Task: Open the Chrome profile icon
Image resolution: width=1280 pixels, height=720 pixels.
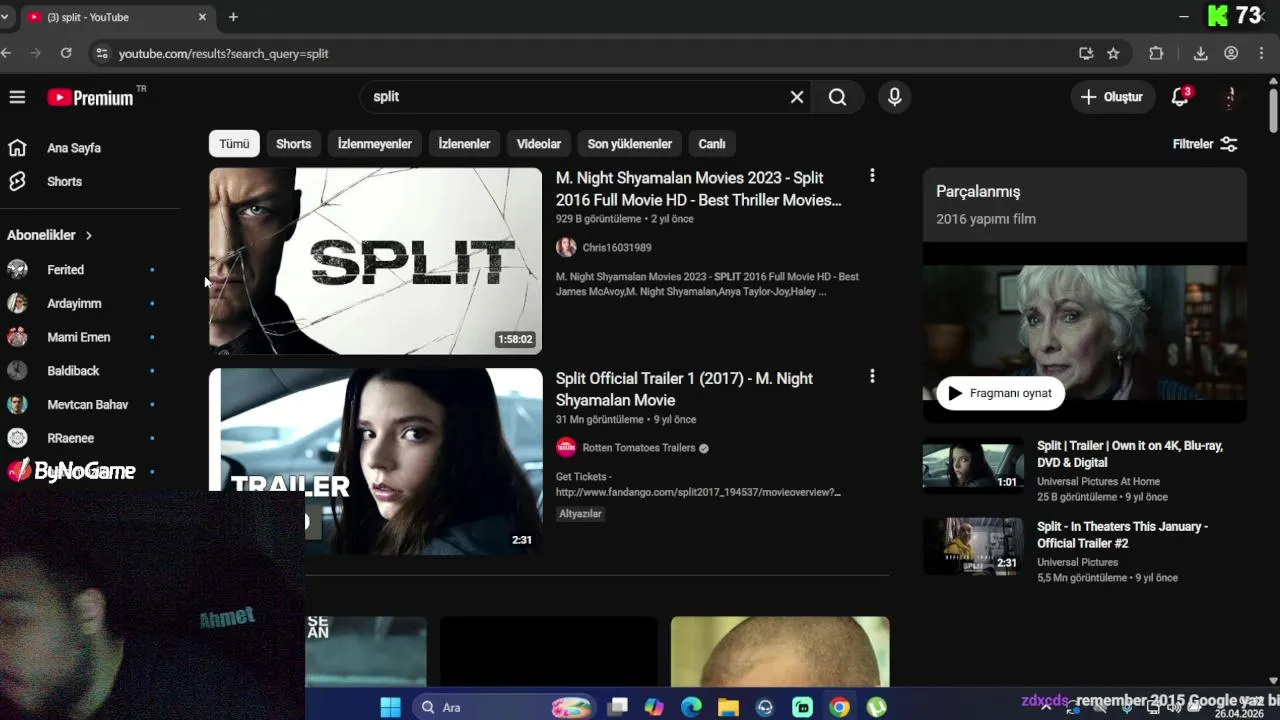Action: click(1231, 54)
